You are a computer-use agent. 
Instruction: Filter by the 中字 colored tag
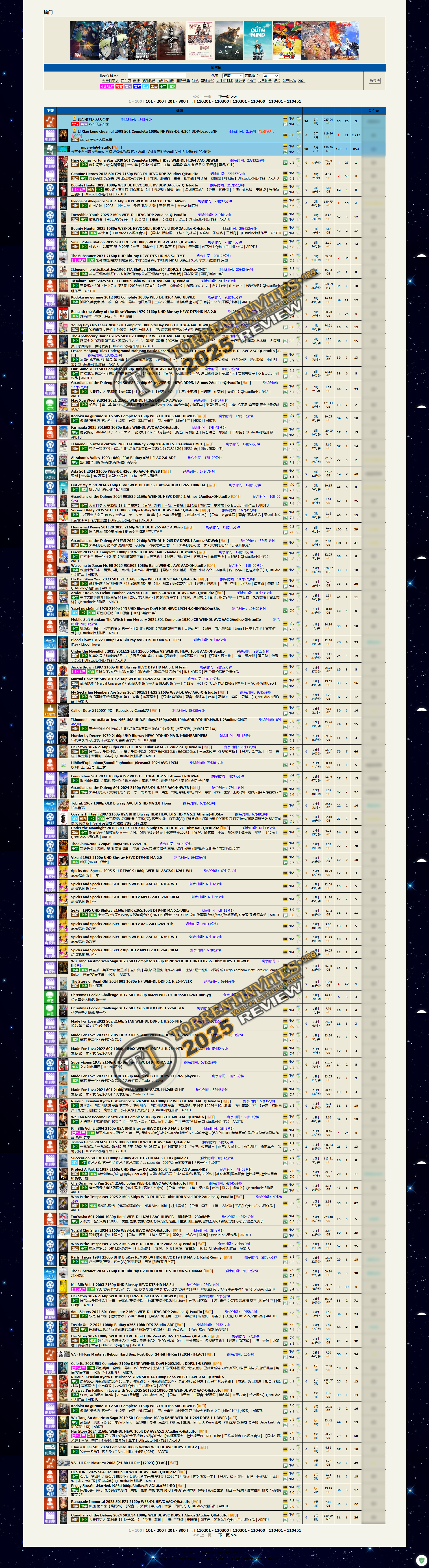point(163,87)
